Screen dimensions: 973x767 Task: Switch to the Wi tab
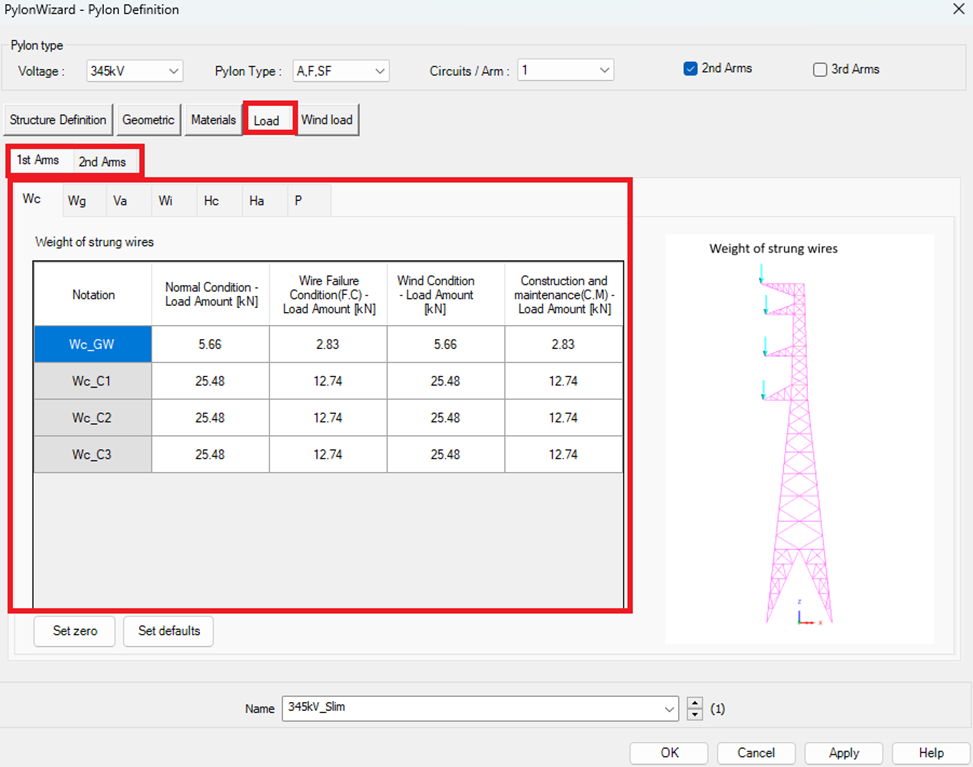(x=165, y=200)
